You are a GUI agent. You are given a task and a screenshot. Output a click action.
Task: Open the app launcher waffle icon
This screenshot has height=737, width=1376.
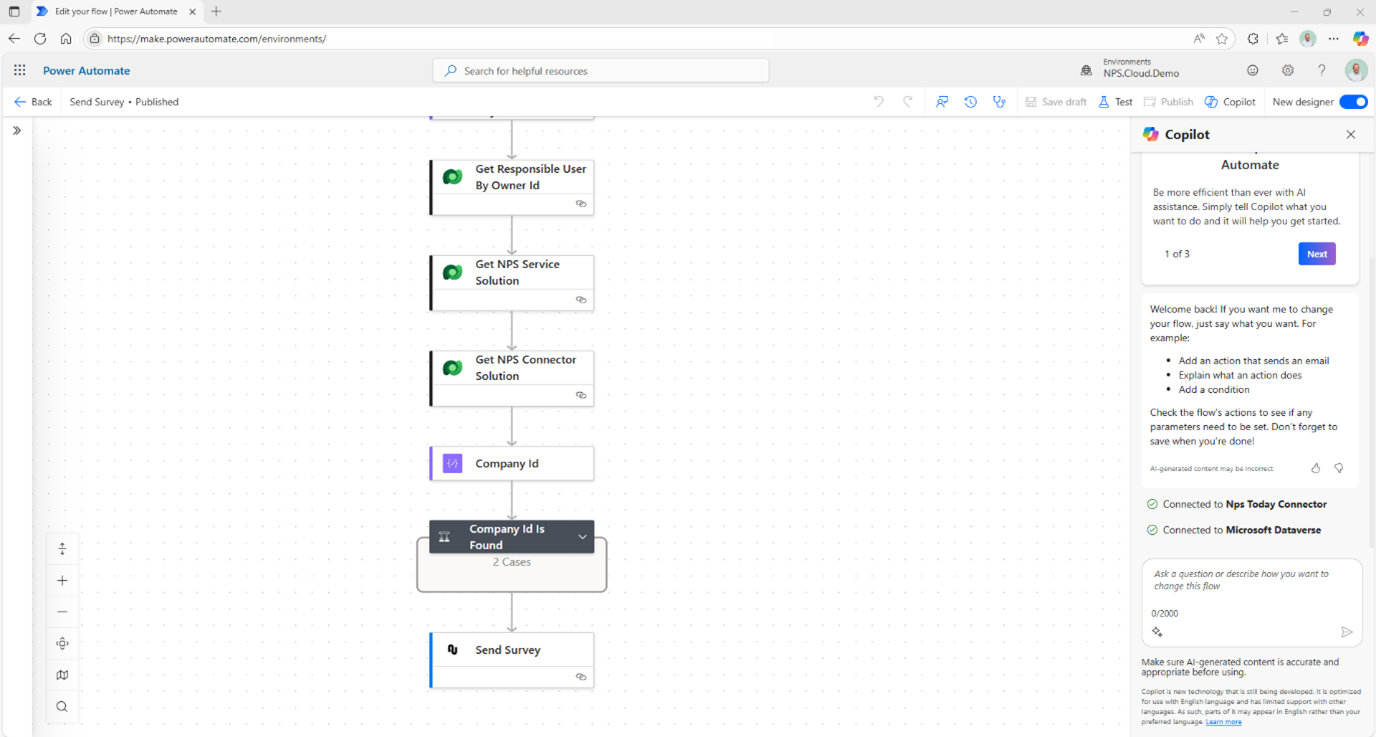[20, 71]
